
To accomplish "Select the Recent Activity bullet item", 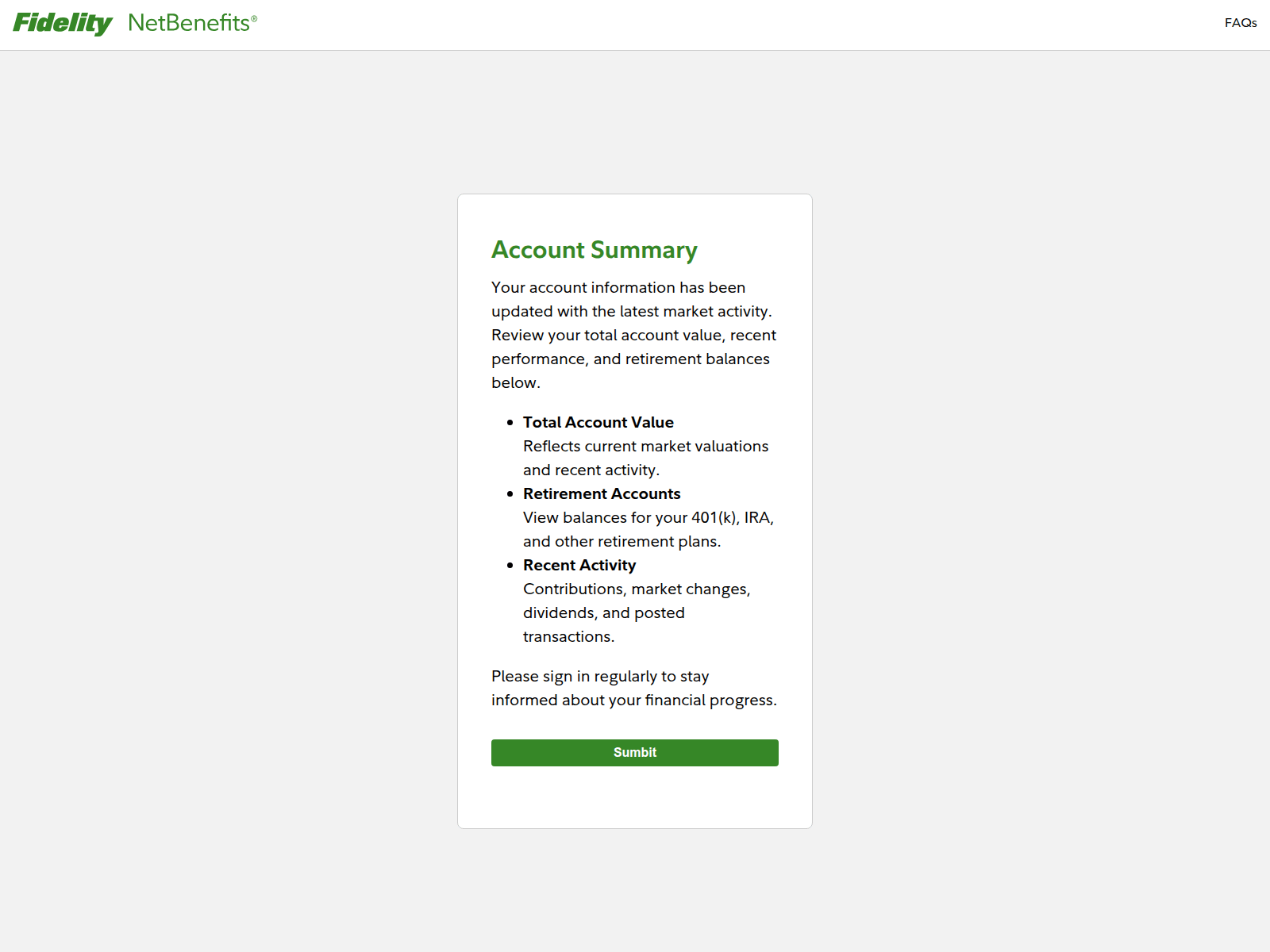I will click(x=579, y=565).
